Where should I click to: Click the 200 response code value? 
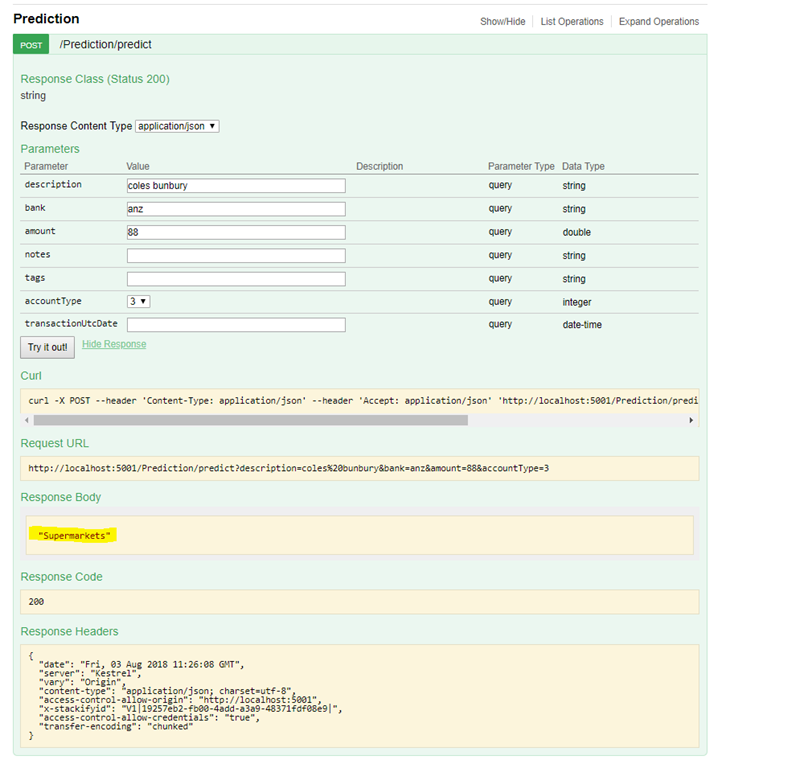[x=36, y=602]
